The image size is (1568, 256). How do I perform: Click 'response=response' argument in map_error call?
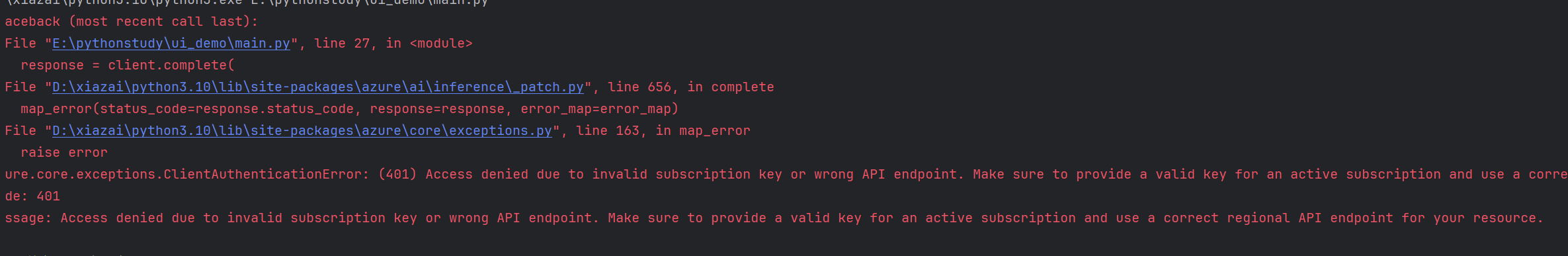coord(437,109)
